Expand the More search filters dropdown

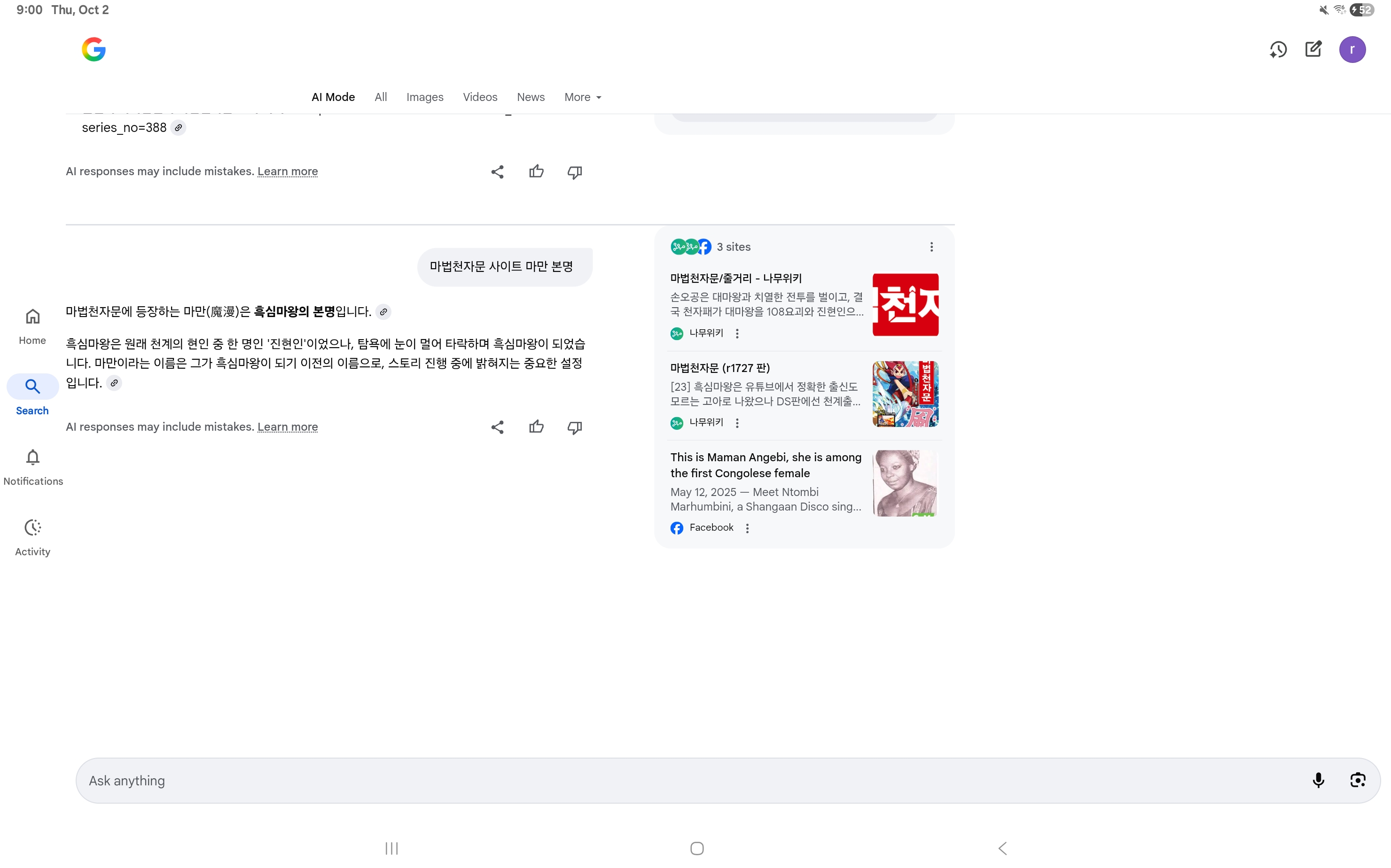point(582,97)
